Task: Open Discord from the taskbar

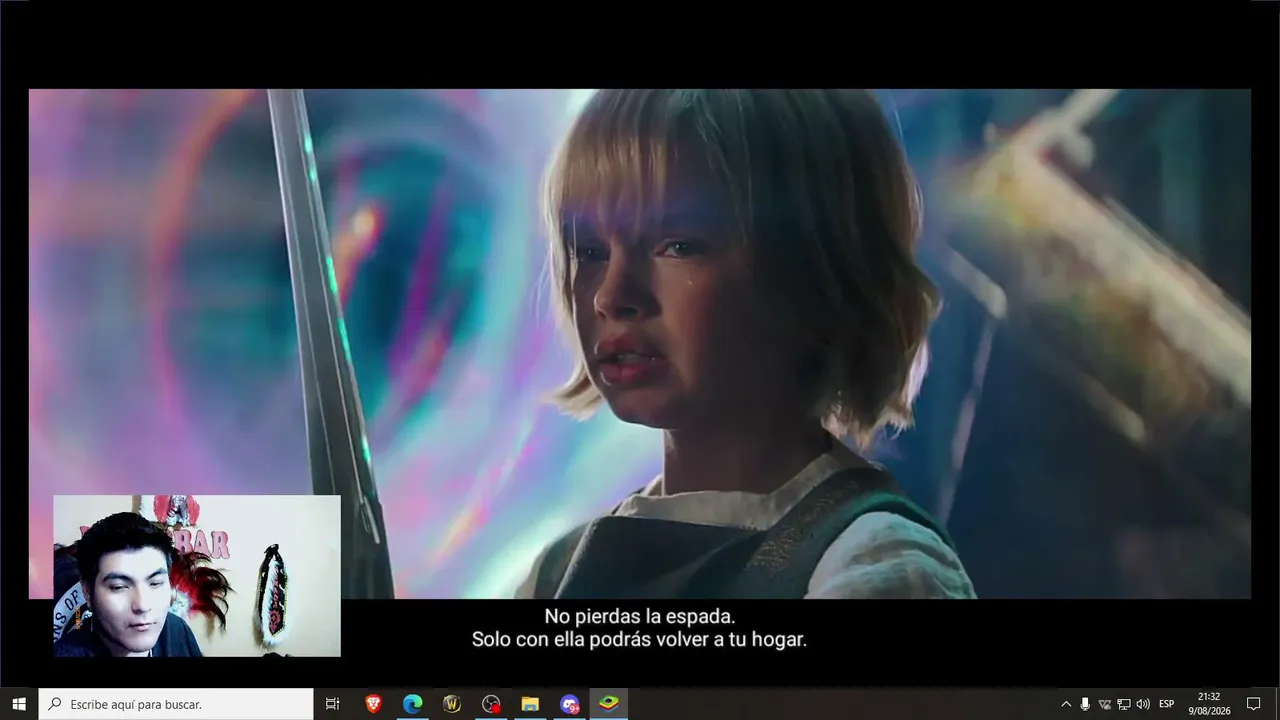Action: tap(569, 704)
